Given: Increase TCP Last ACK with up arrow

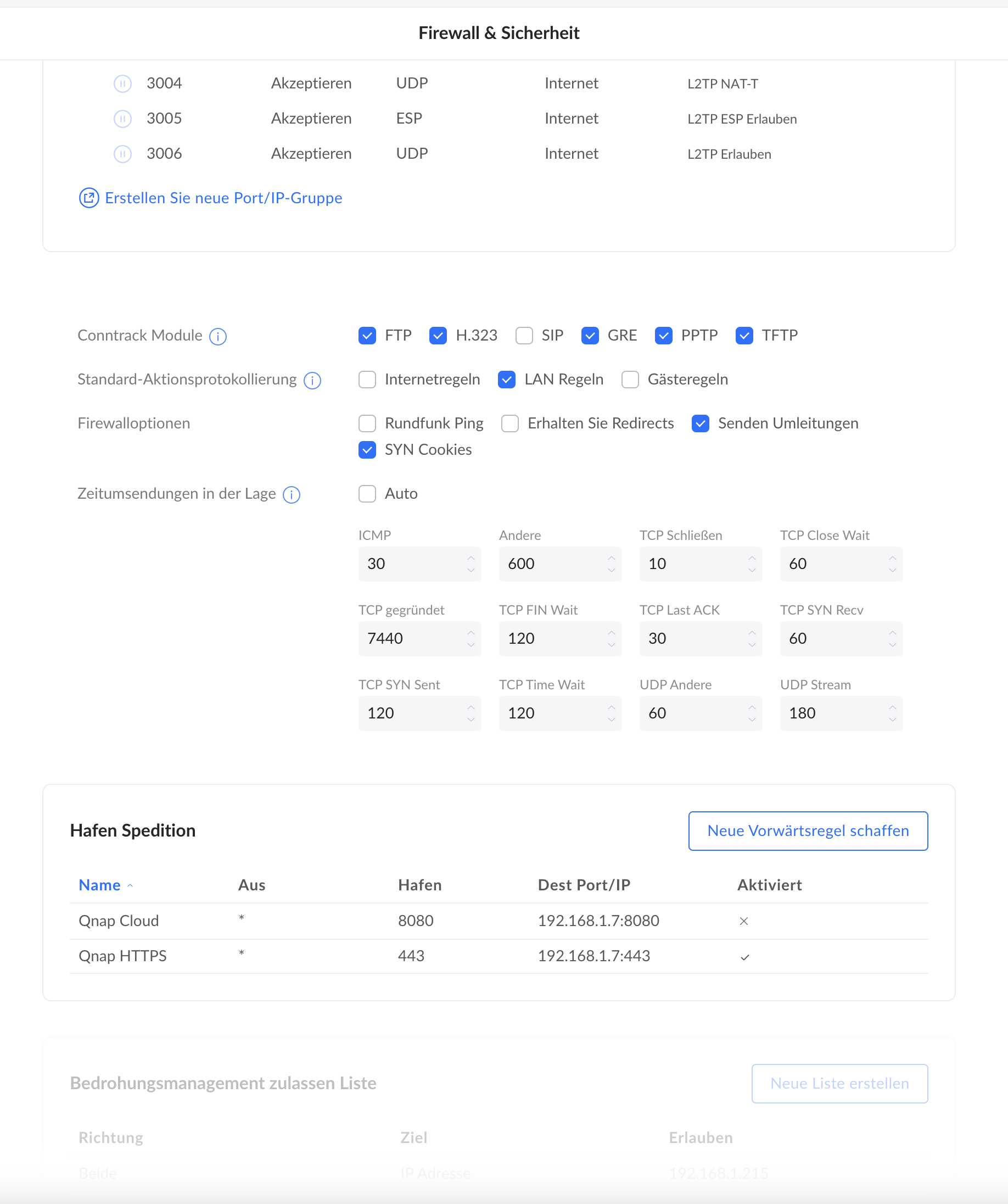Looking at the screenshot, I should [752, 632].
